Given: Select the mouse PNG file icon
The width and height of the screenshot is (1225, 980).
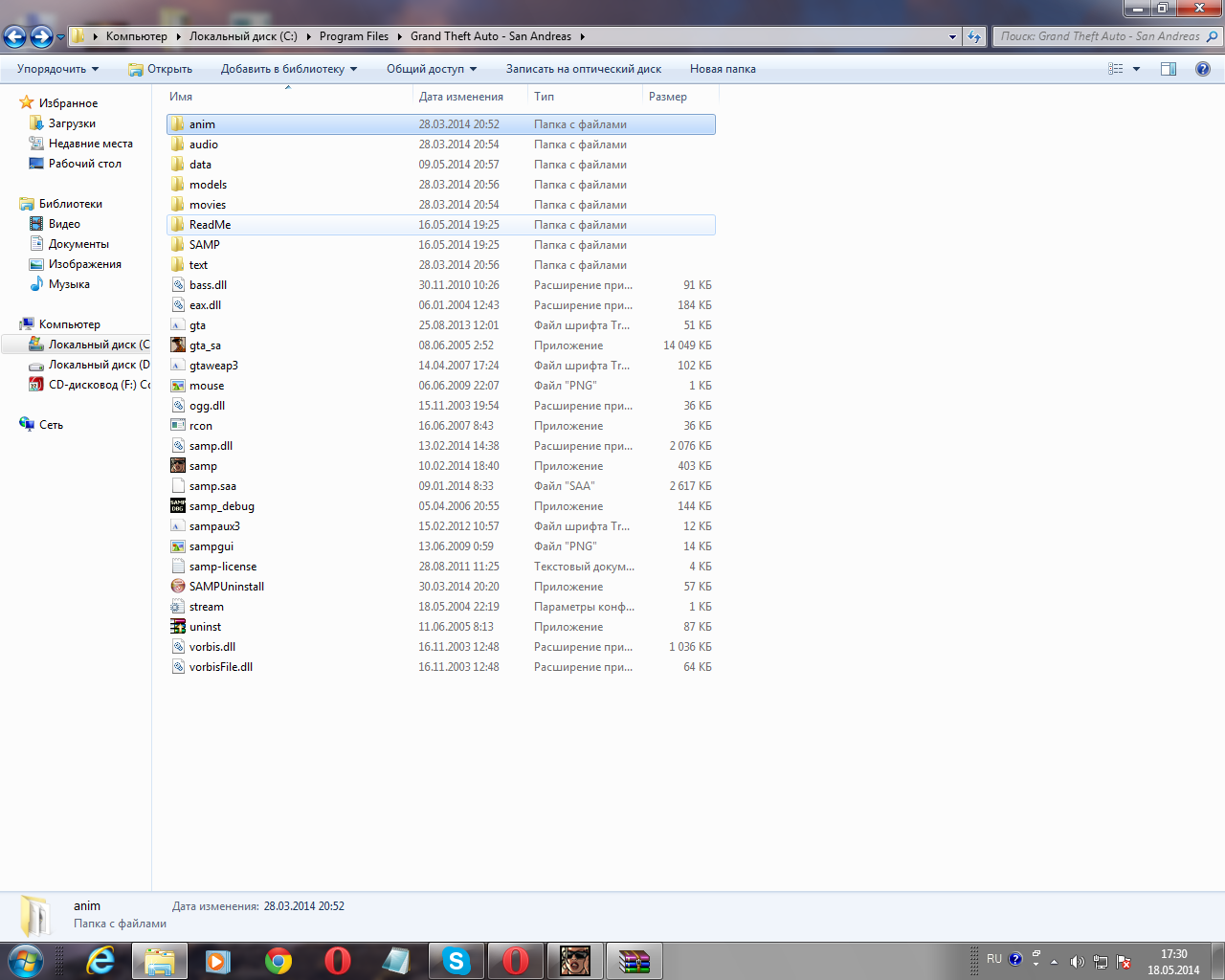Looking at the screenshot, I should coord(178,386).
